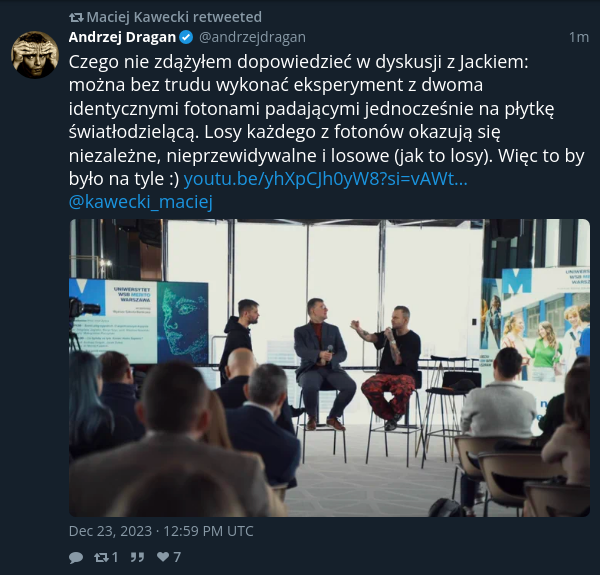Click the quote marks icon

pos(137,557)
